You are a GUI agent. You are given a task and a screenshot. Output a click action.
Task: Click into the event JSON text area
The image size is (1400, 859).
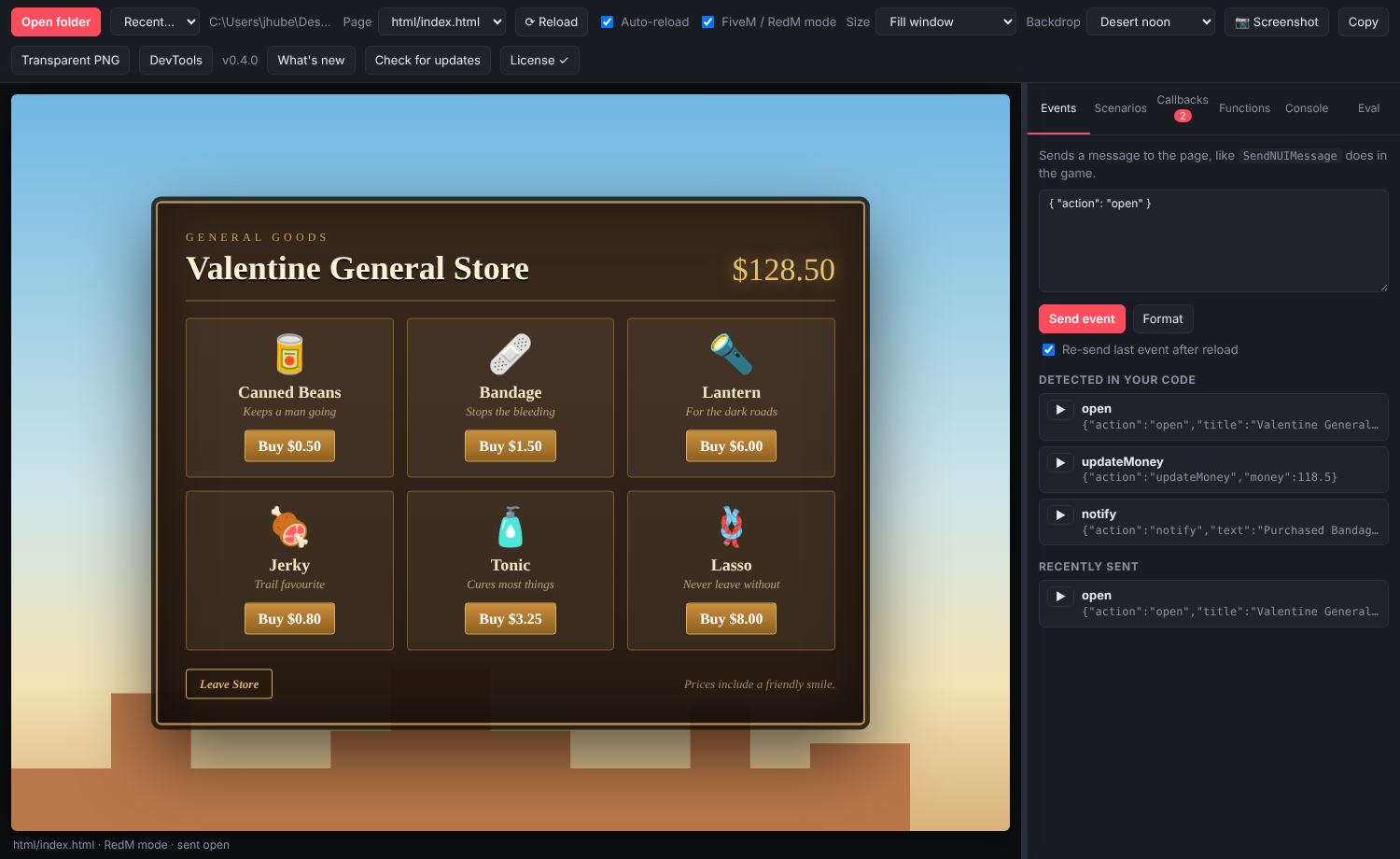pos(1213,241)
